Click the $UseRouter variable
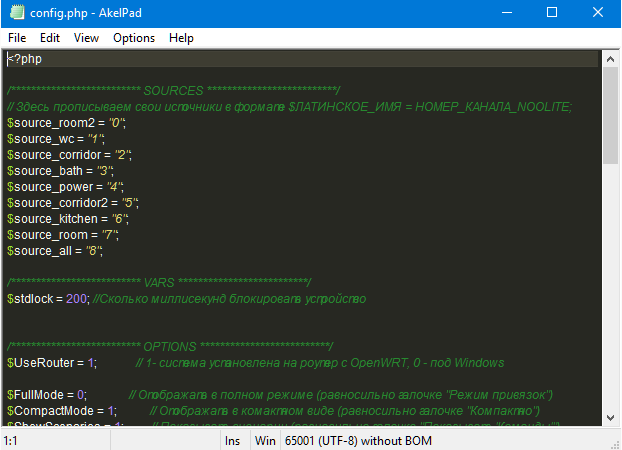 (x=40, y=363)
